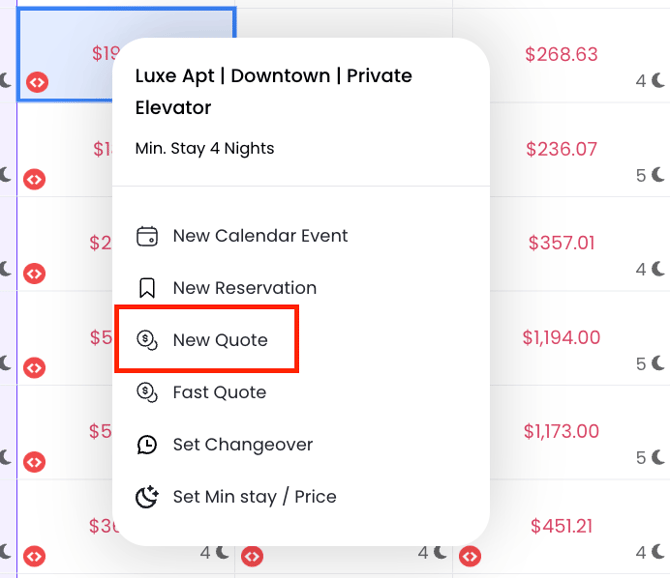Screen dimensions: 670x578
Task: Click the clock icon beside Set Changeover
Action: [x=147, y=445]
